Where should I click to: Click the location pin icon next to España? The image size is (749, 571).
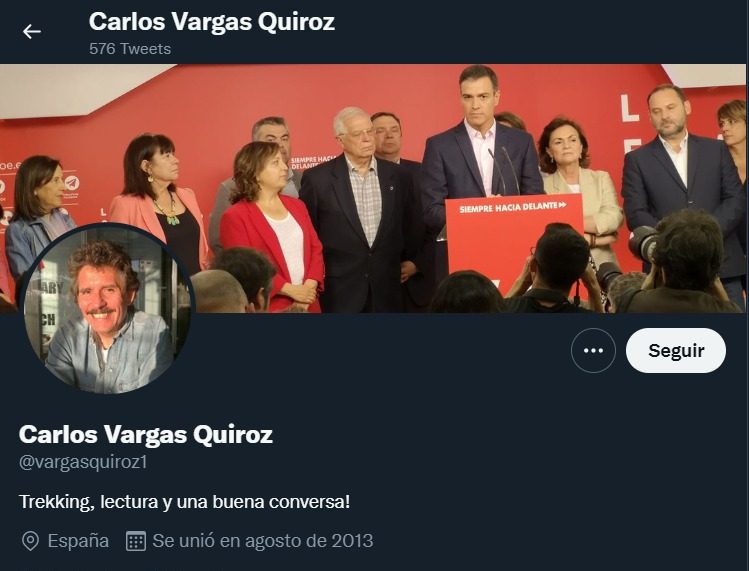coord(30,541)
